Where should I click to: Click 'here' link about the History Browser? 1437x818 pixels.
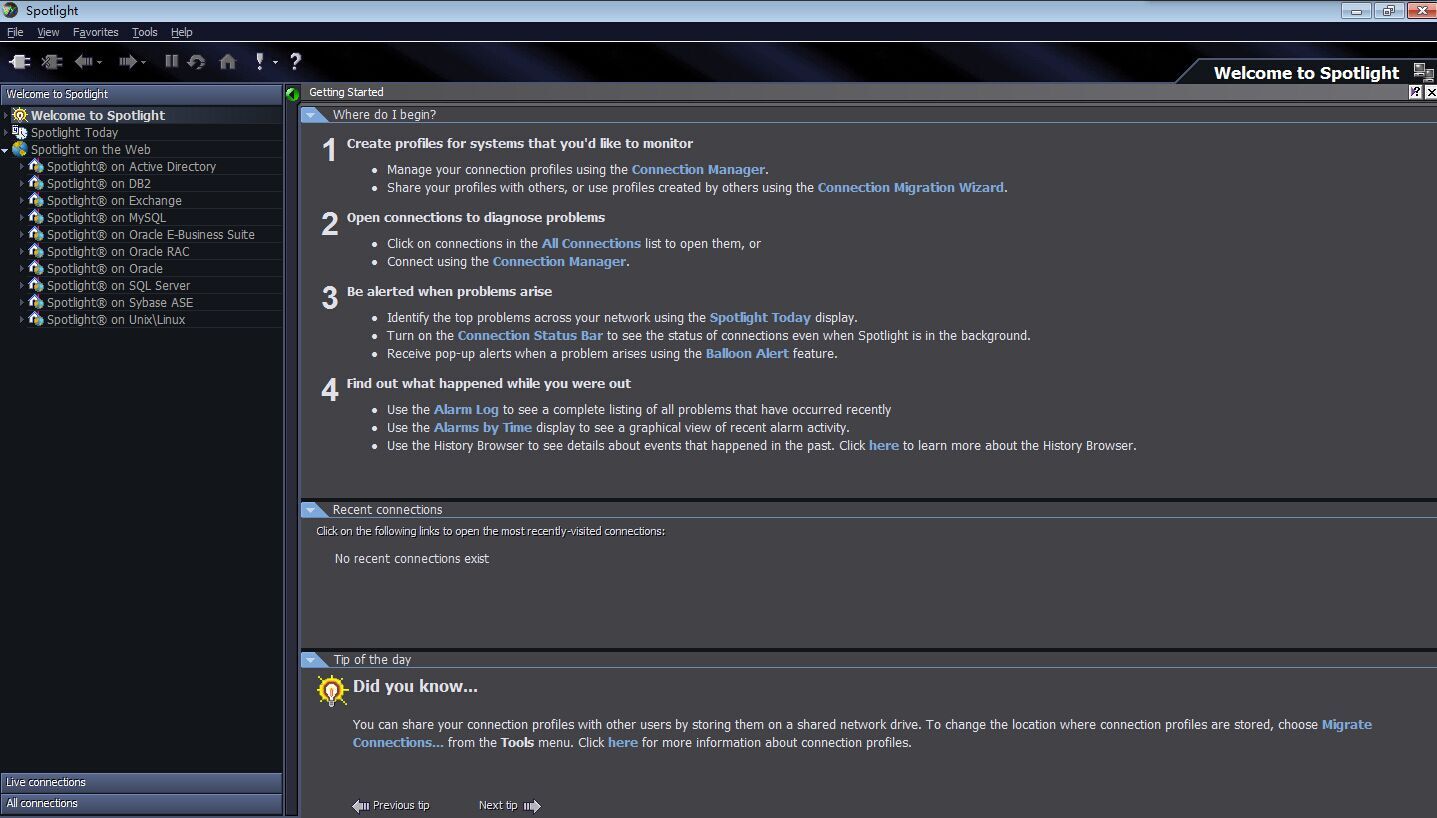[x=884, y=446]
